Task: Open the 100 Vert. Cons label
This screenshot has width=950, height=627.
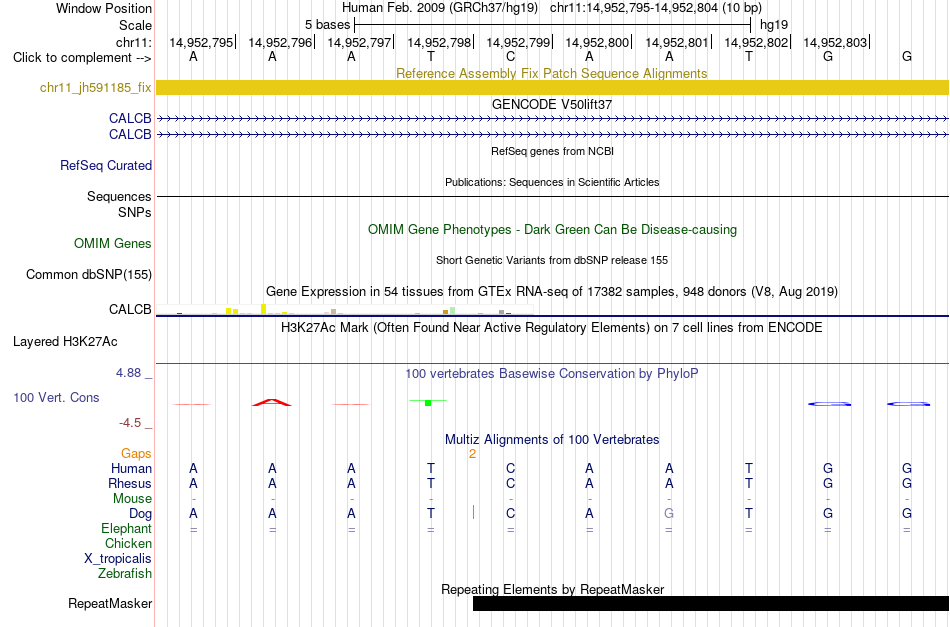Action: [x=56, y=397]
